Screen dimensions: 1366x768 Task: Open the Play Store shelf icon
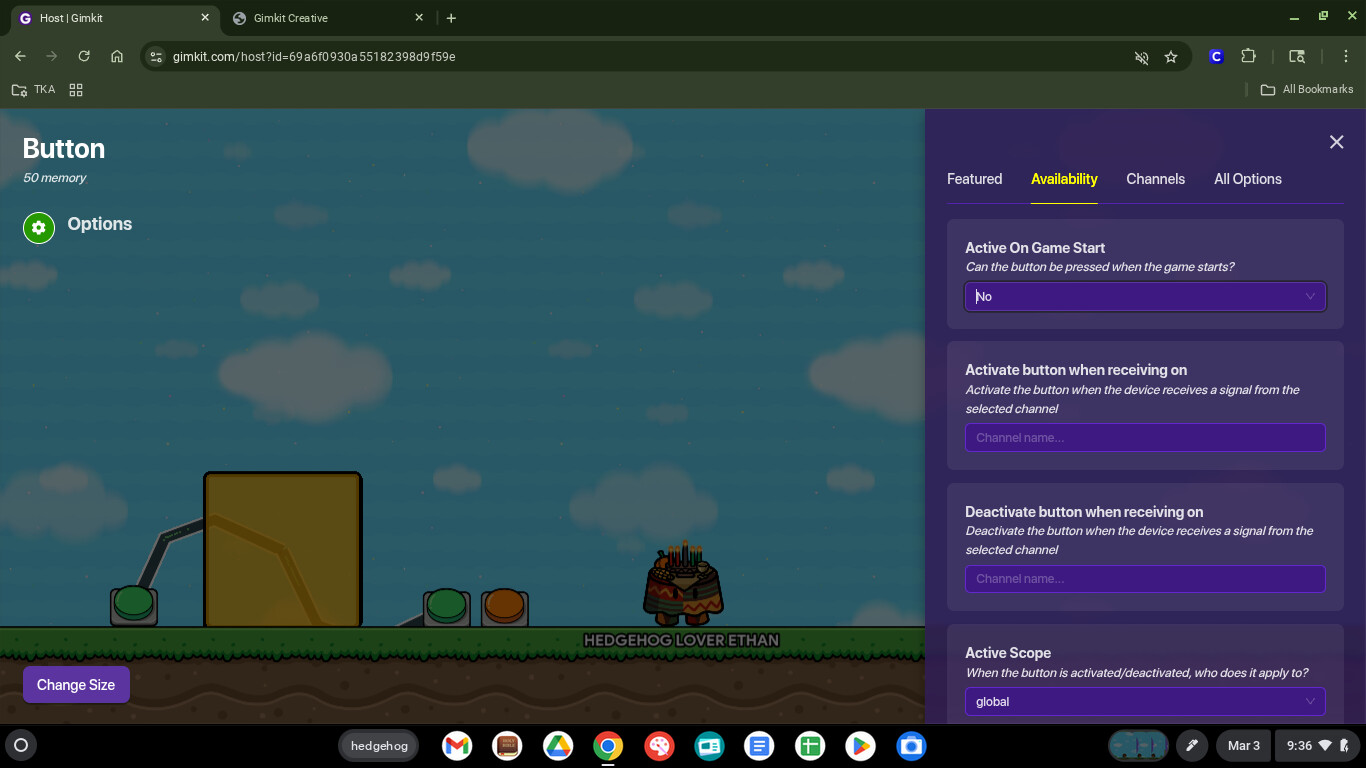point(860,746)
